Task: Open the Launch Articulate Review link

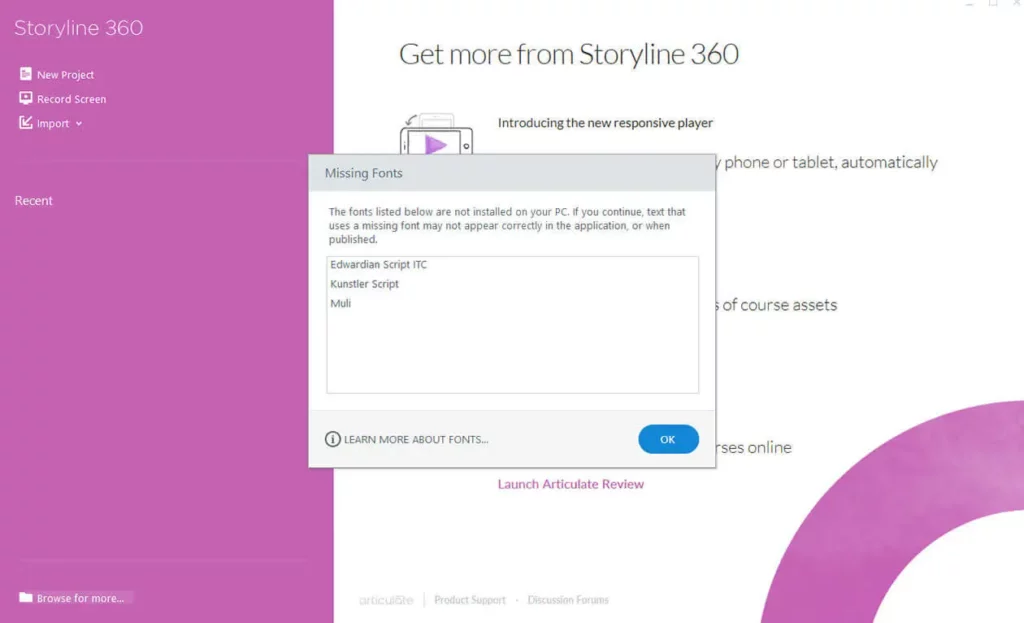Action: coord(571,484)
